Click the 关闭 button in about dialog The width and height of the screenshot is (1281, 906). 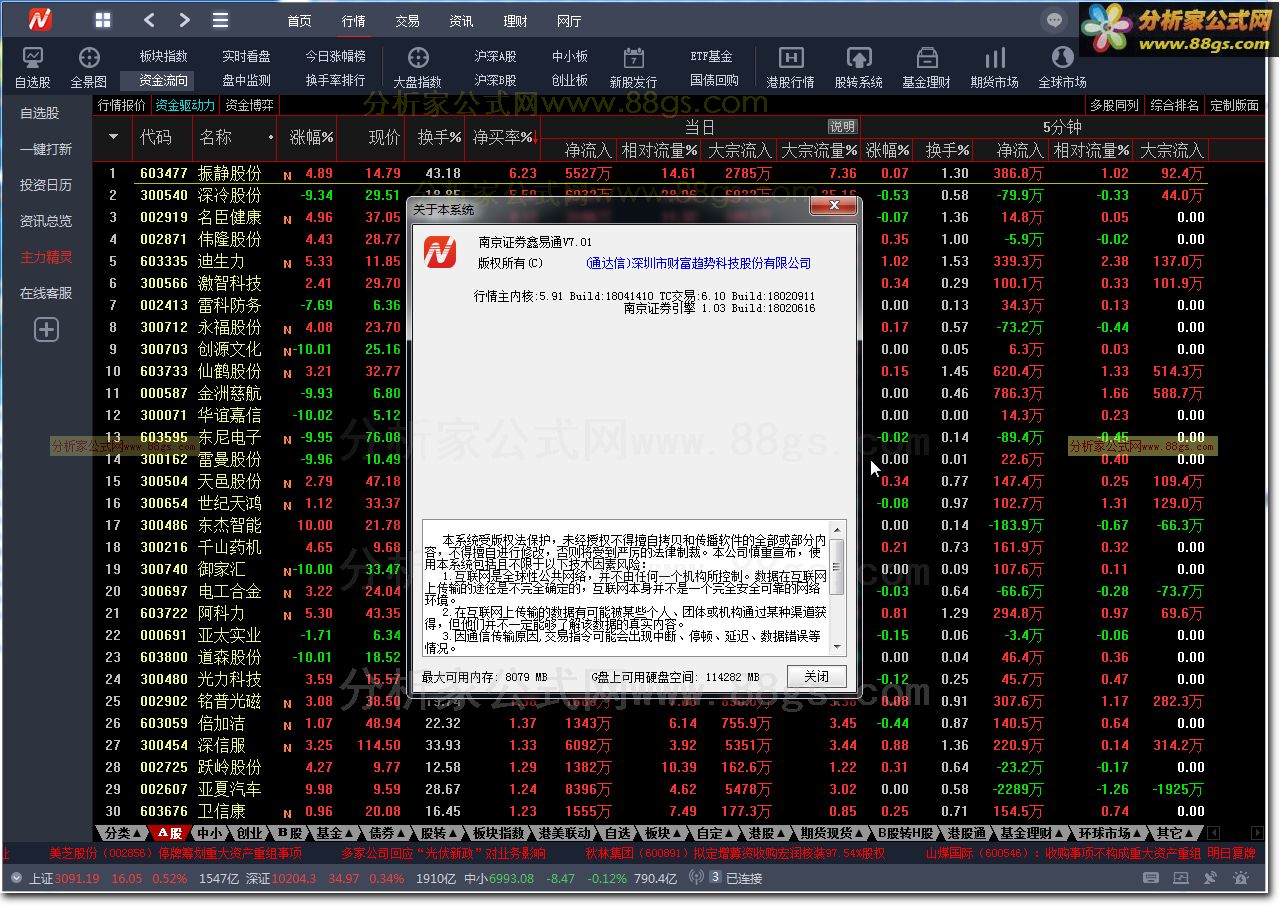pyautogui.click(x=816, y=676)
